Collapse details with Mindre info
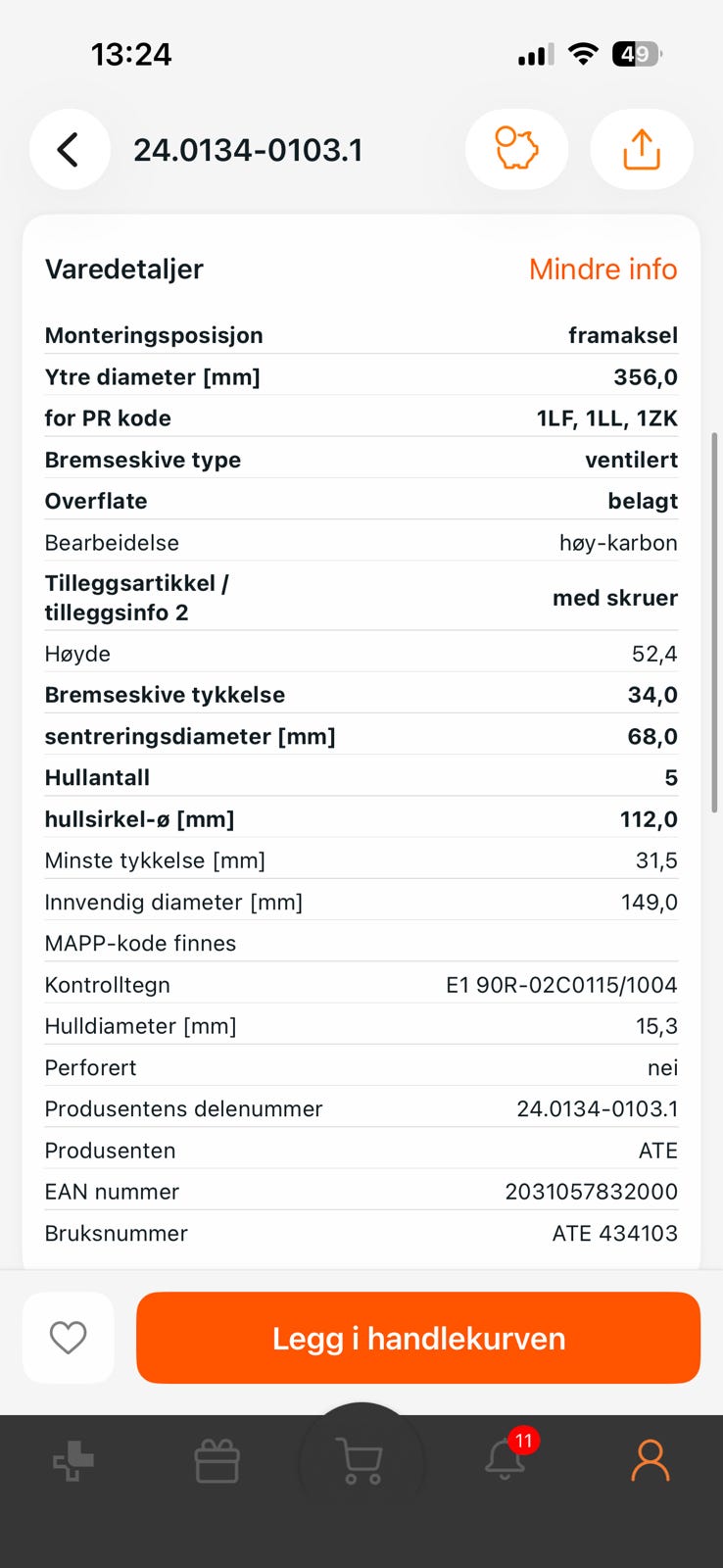The height and width of the screenshot is (1568, 723). point(603,269)
